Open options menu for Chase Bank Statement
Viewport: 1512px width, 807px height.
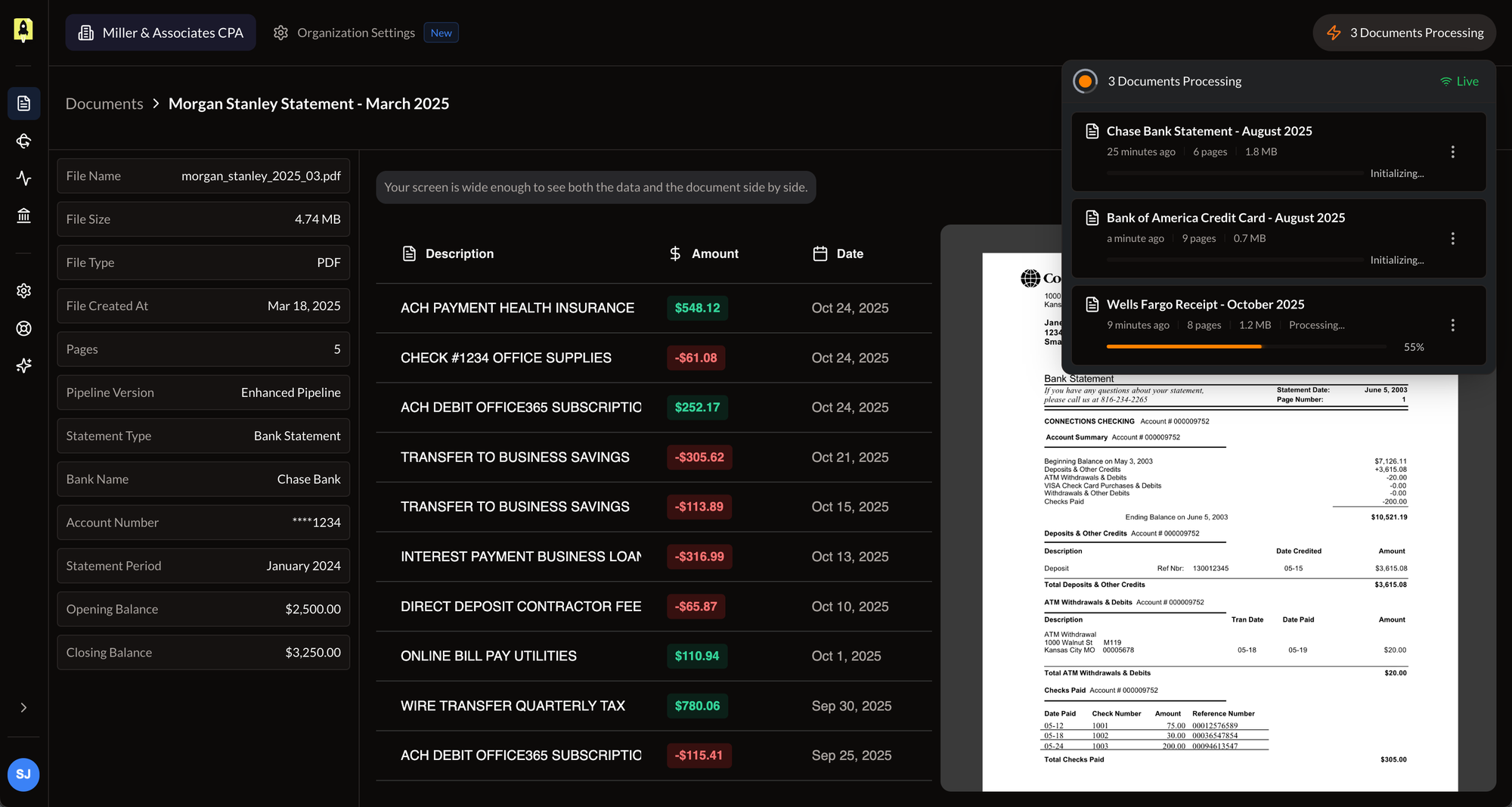click(1452, 152)
